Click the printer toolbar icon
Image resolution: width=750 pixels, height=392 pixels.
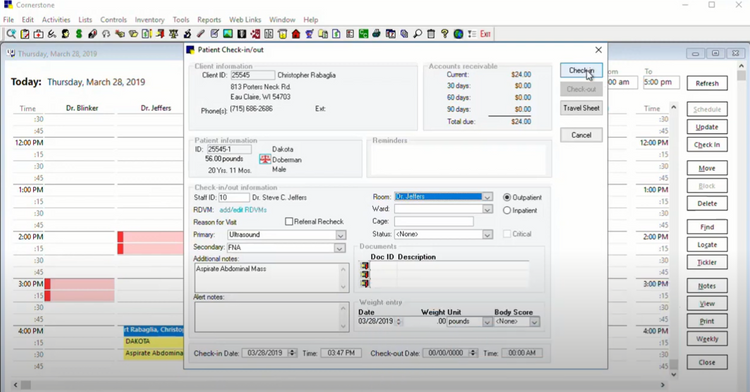377,34
